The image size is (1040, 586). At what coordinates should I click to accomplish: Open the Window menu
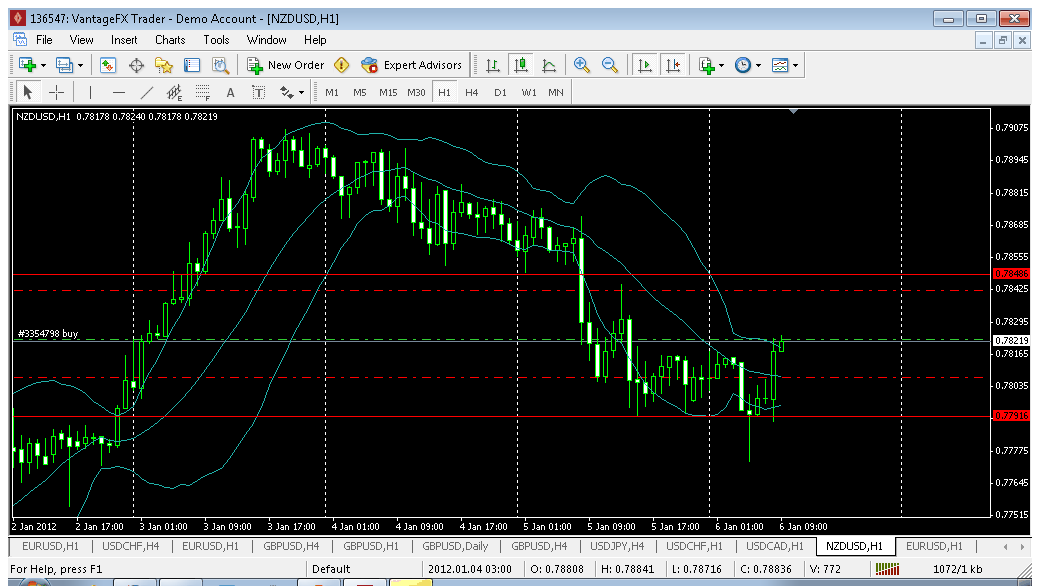267,40
